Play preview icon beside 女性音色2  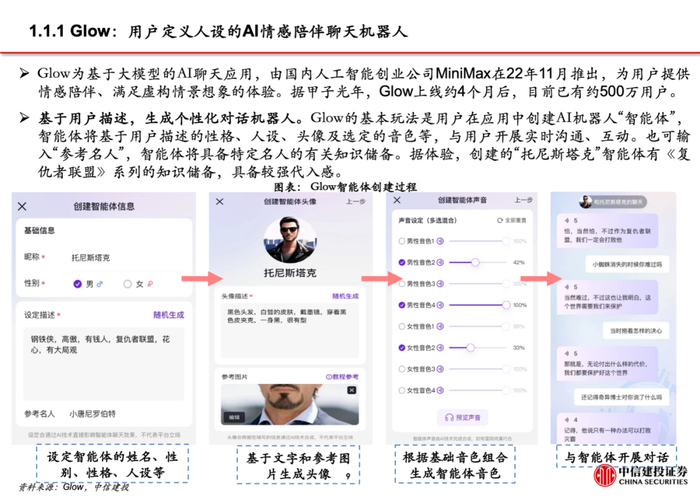tap(440, 348)
